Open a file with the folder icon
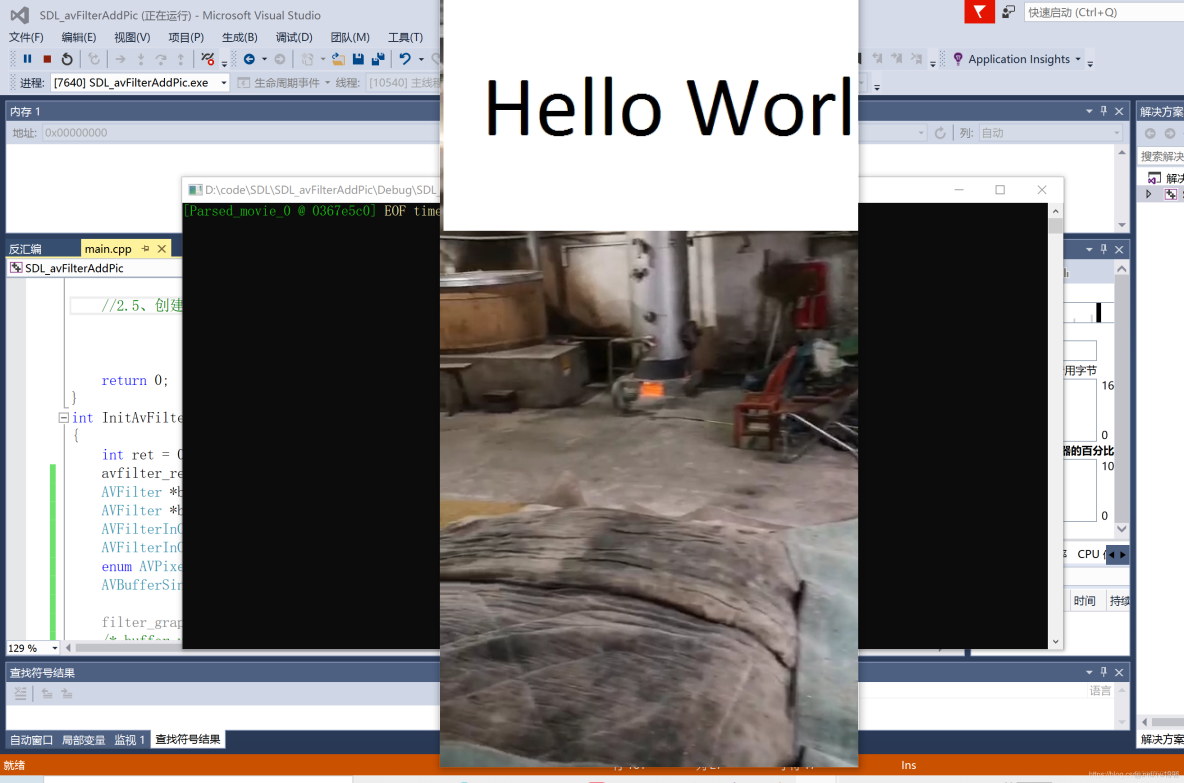 [x=338, y=59]
